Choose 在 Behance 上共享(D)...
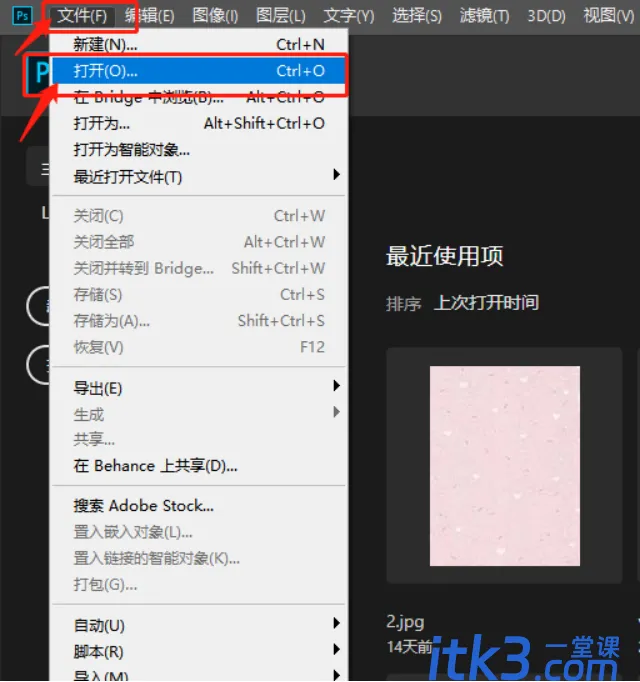The image size is (640, 682). pos(199,466)
